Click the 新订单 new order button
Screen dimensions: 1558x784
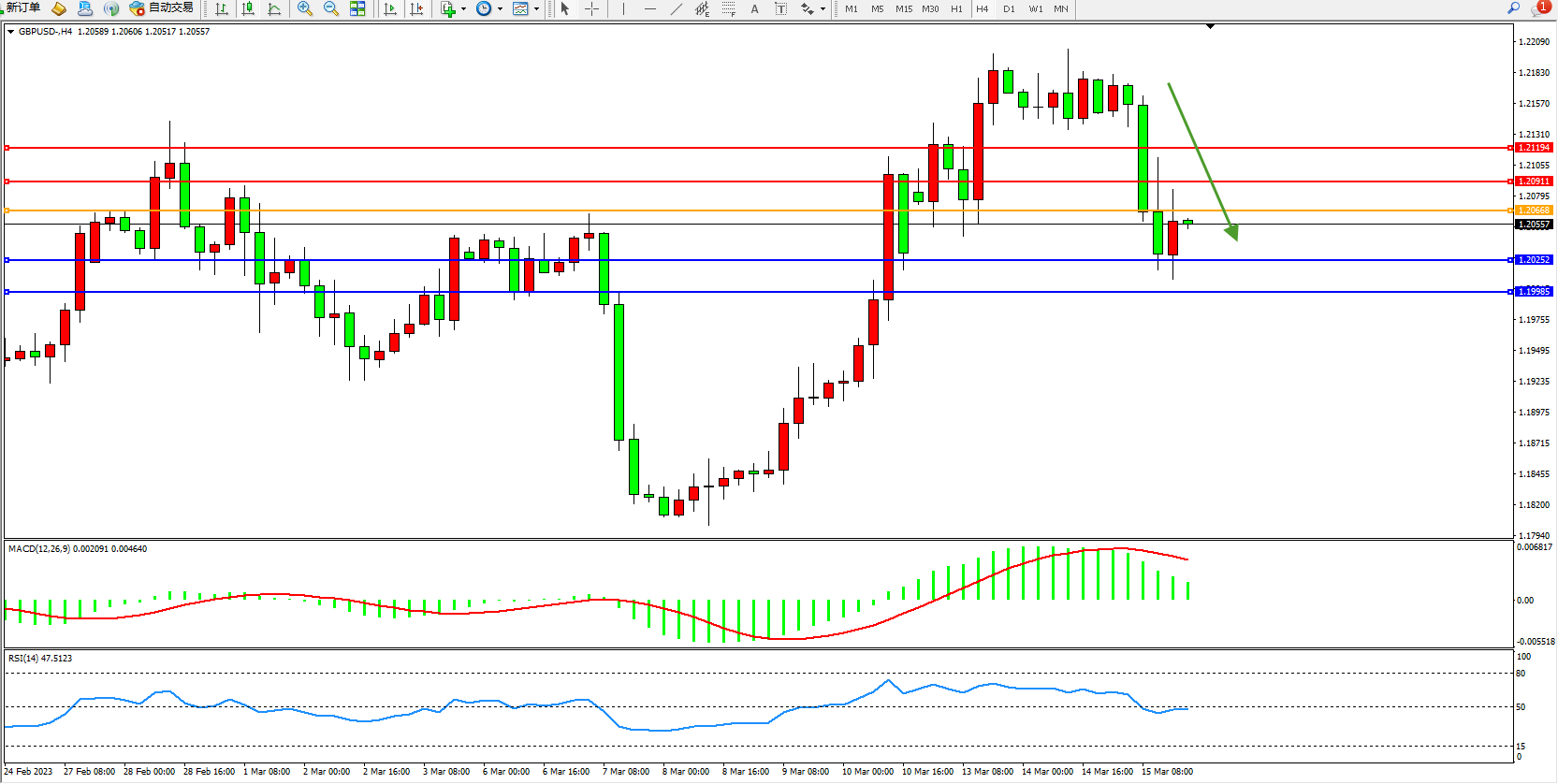pyautogui.click(x=22, y=8)
